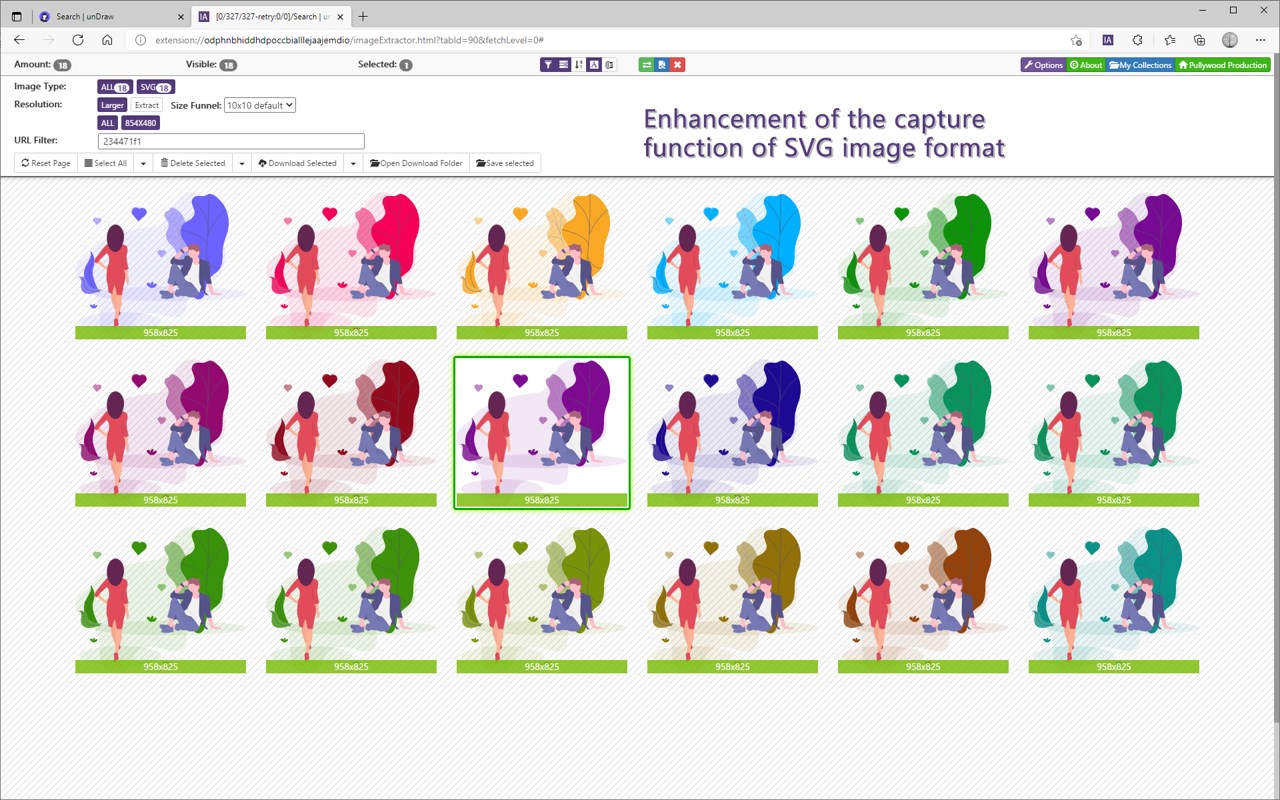The height and width of the screenshot is (800, 1280).
Task: Click Download Selected button
Action: click(x=297, y=163)
